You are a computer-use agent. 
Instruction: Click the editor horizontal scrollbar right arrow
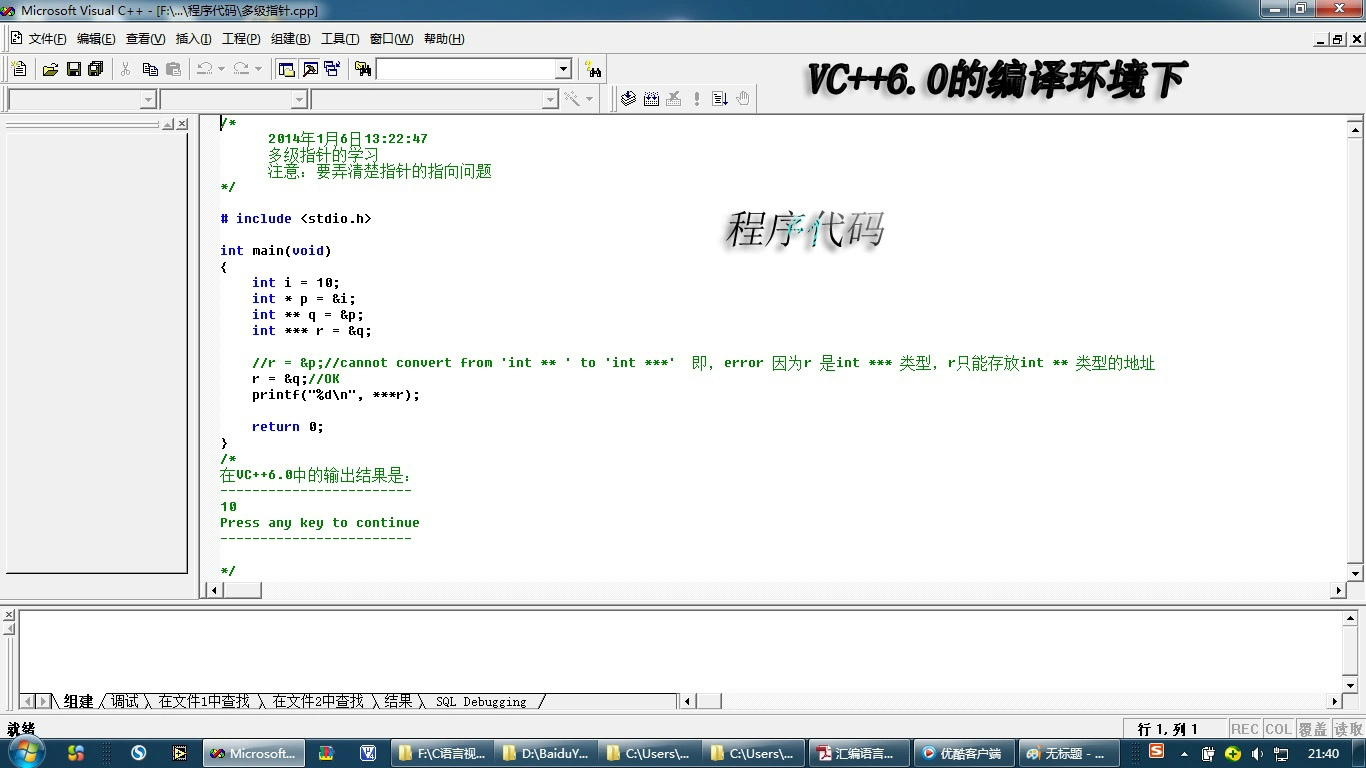click(x=1339, y=590)
